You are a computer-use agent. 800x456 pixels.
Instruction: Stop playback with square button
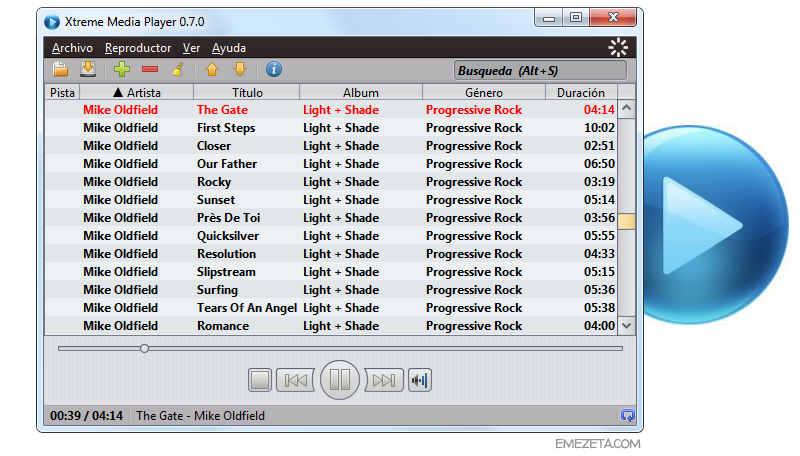260,380
